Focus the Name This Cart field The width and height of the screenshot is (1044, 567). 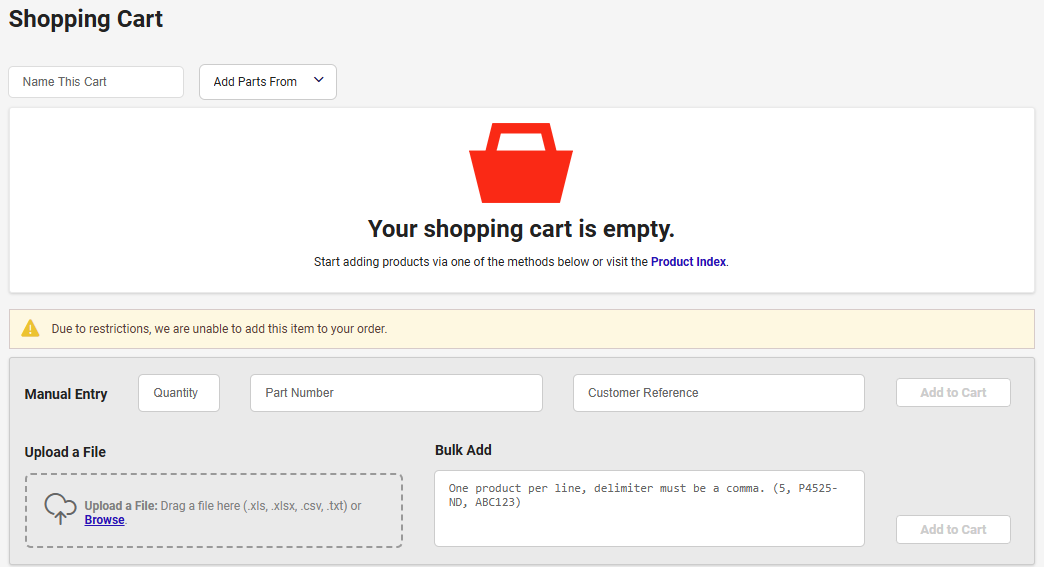point(96,82)
